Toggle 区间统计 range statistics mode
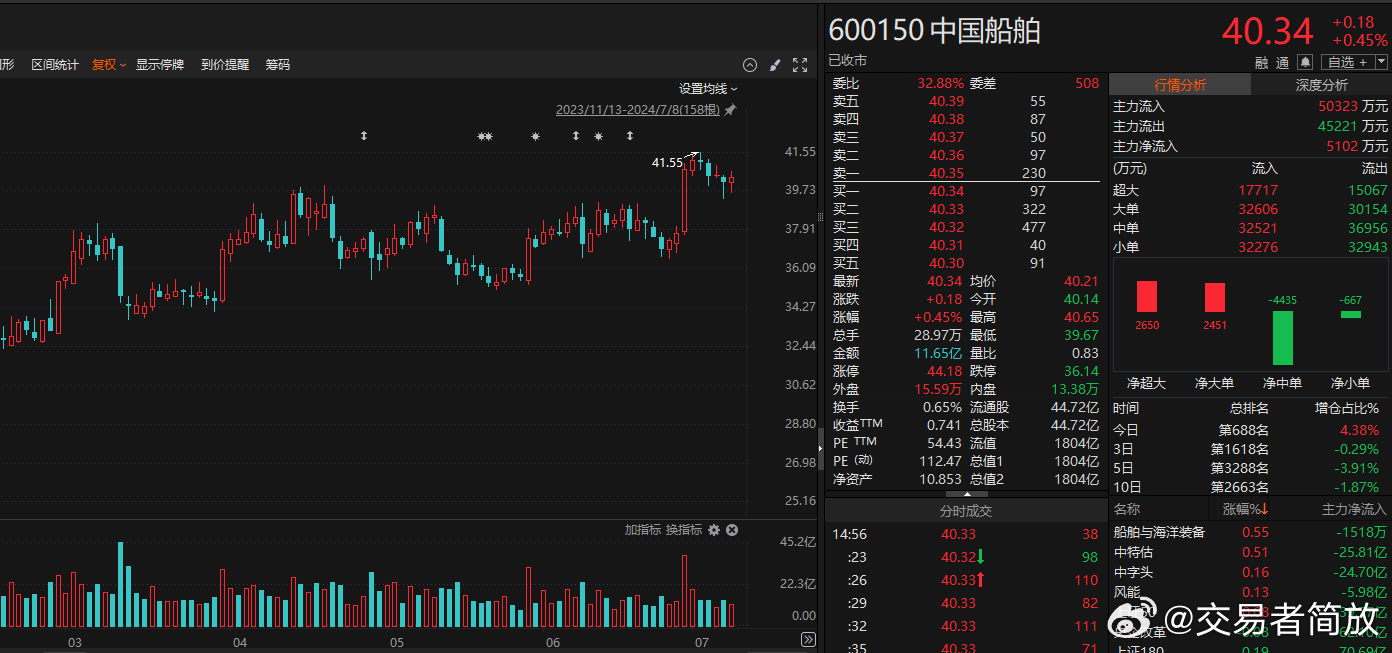Viewport: 1392px width, 653px height. (x=55, y=65)
